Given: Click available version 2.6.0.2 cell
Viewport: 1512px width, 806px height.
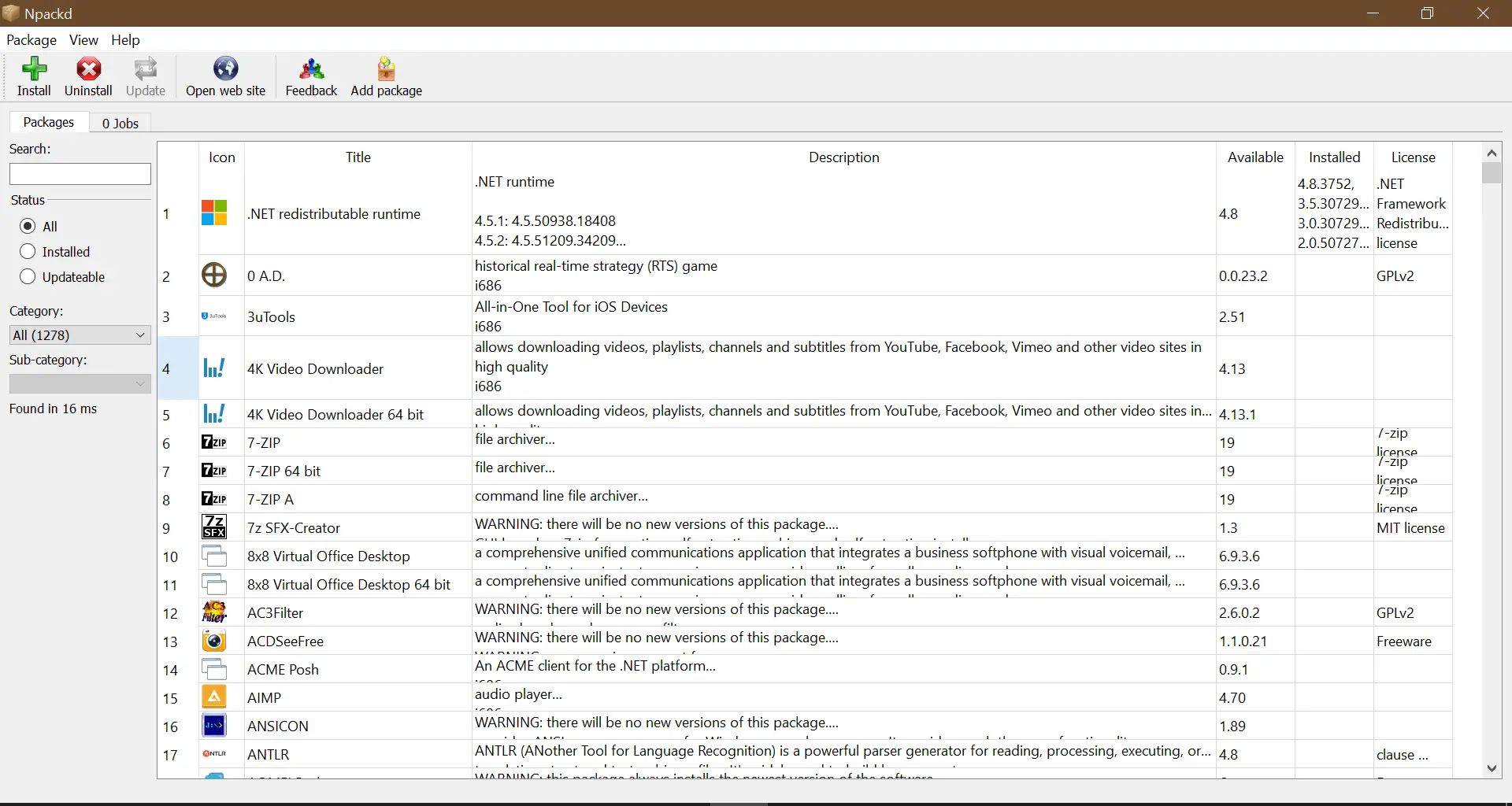Looking at the screenshot, I should tap(1255, 612).
